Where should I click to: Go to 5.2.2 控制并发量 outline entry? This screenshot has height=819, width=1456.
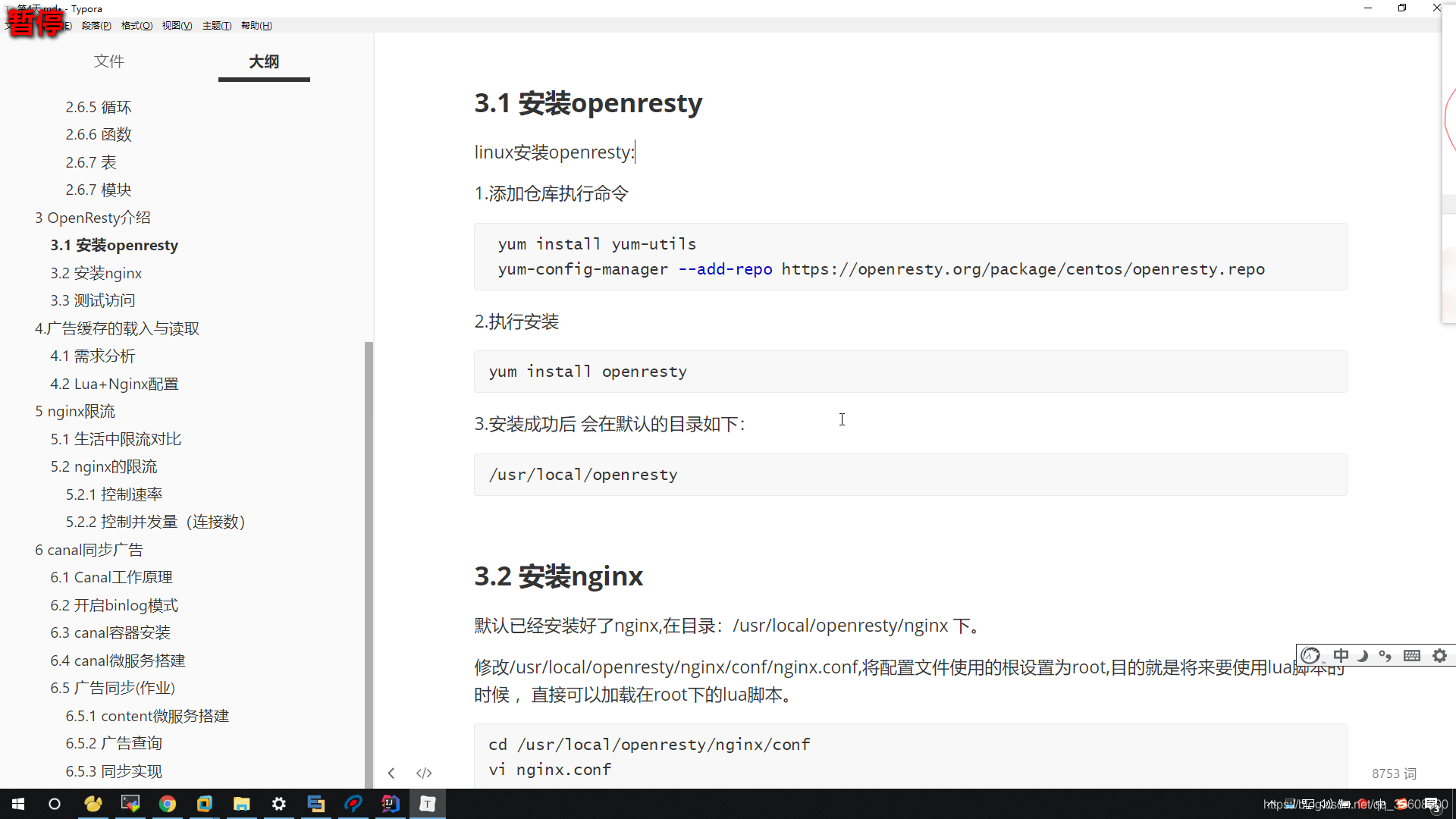click(x=155, y=522)
